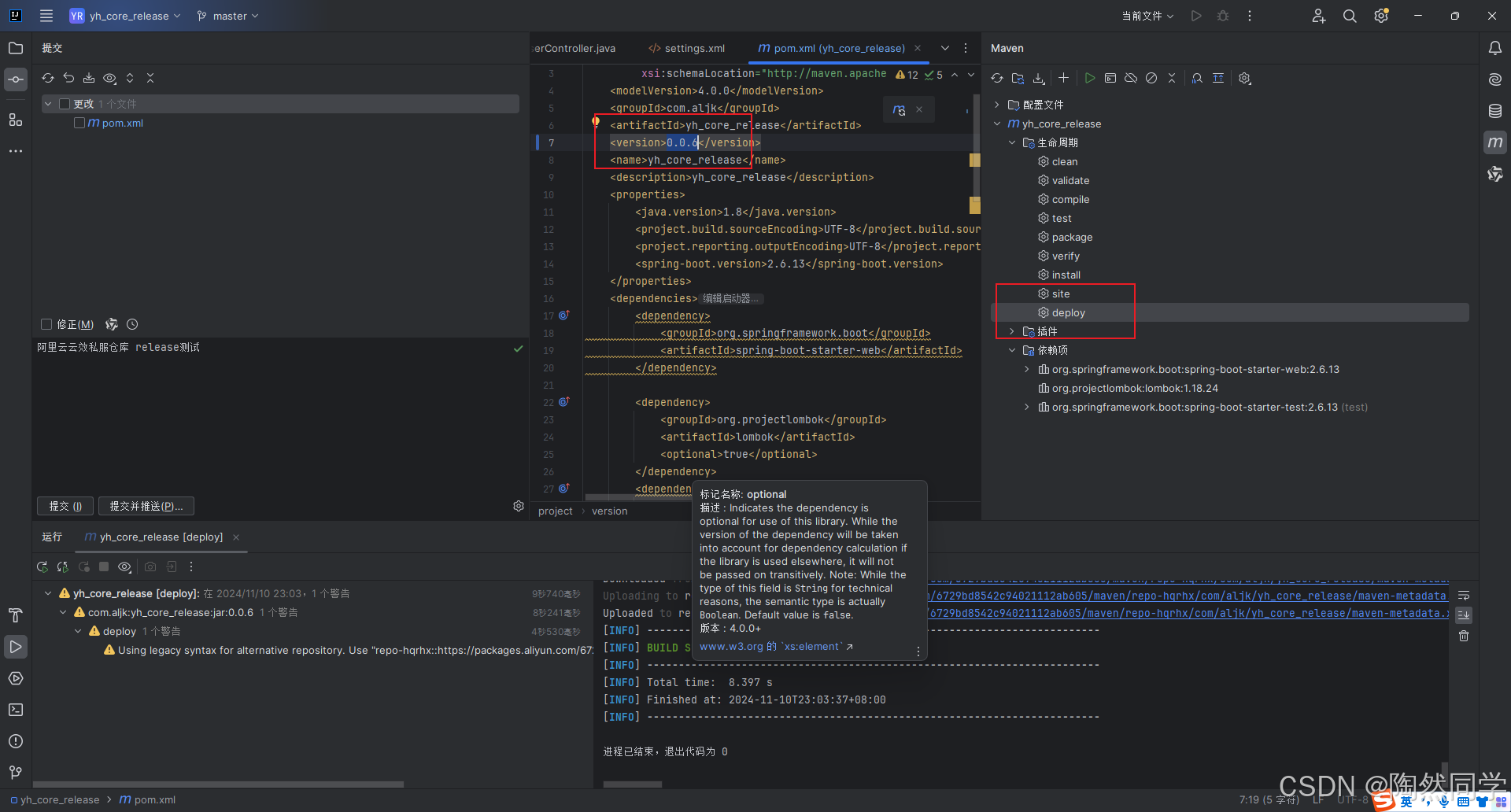Toggle scroll to end of console
Screen dimensions: 1511x812
[x=1464, y=615]
